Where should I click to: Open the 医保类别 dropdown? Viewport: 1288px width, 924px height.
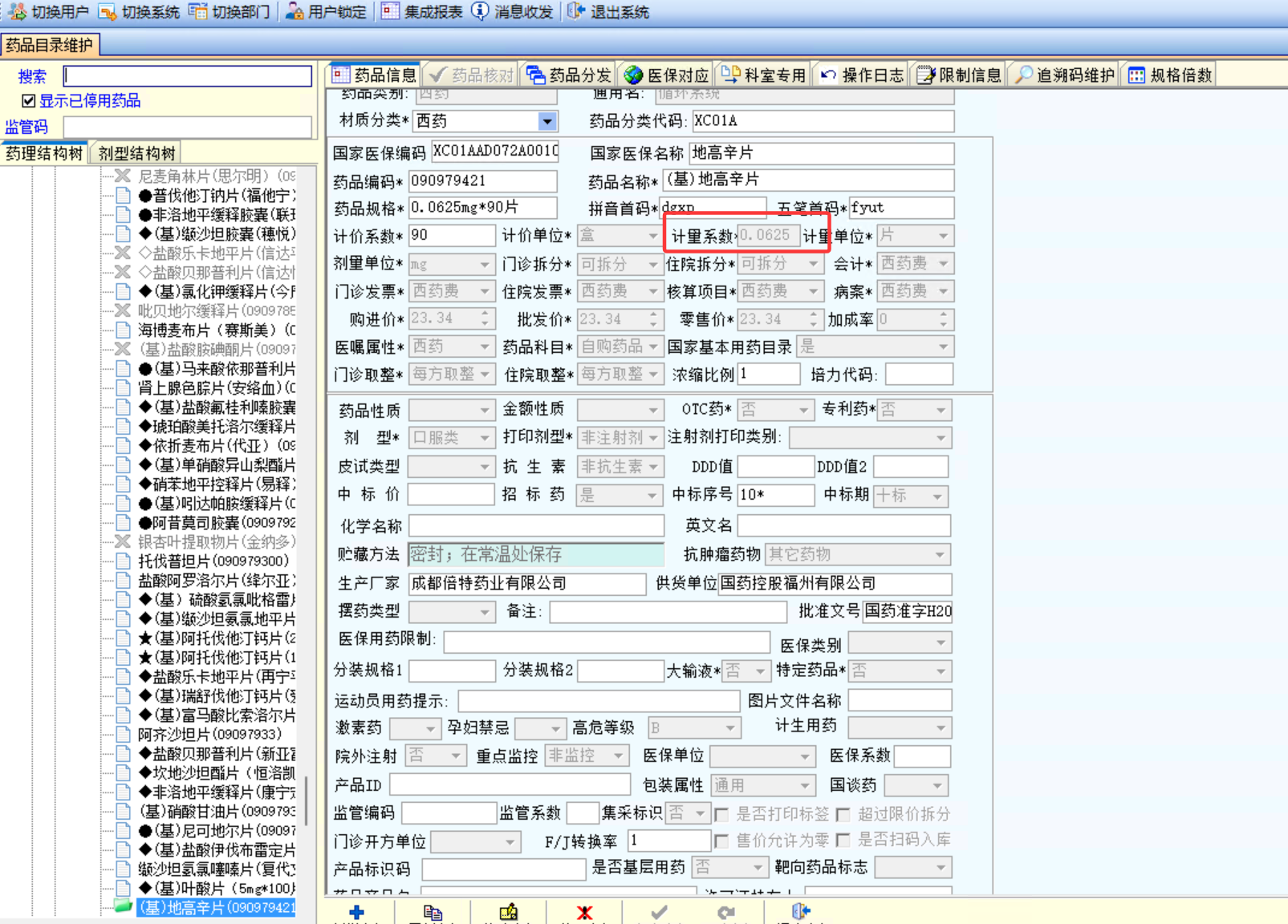[x=941, y=643]
